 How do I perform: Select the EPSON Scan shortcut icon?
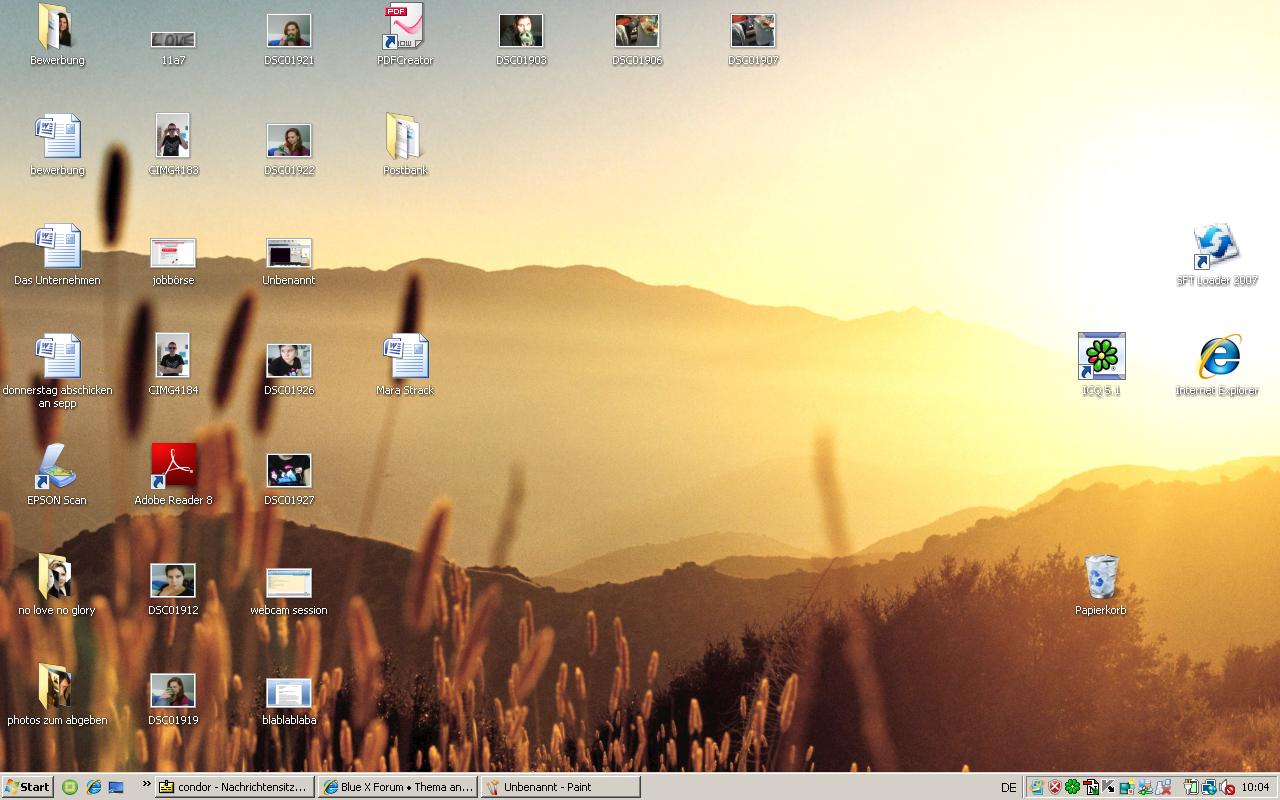coord(57,467)
